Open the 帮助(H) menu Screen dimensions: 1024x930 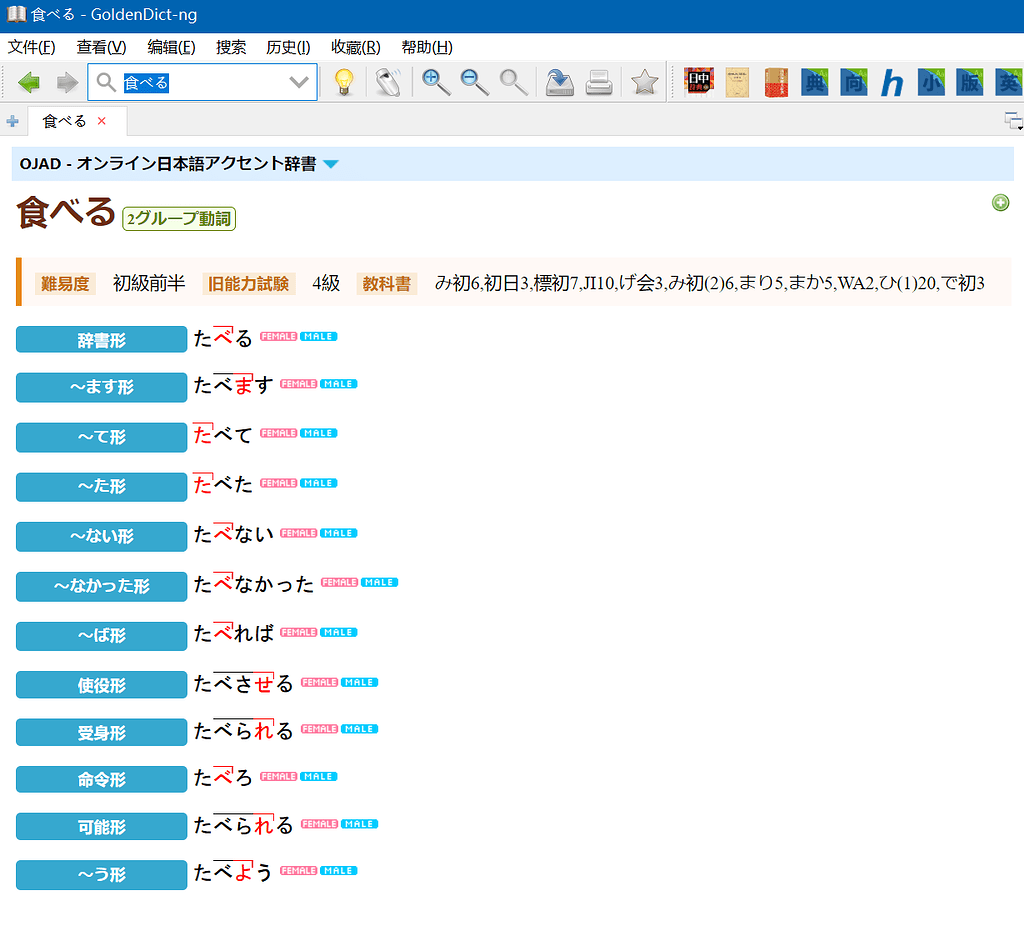point(426,48)
